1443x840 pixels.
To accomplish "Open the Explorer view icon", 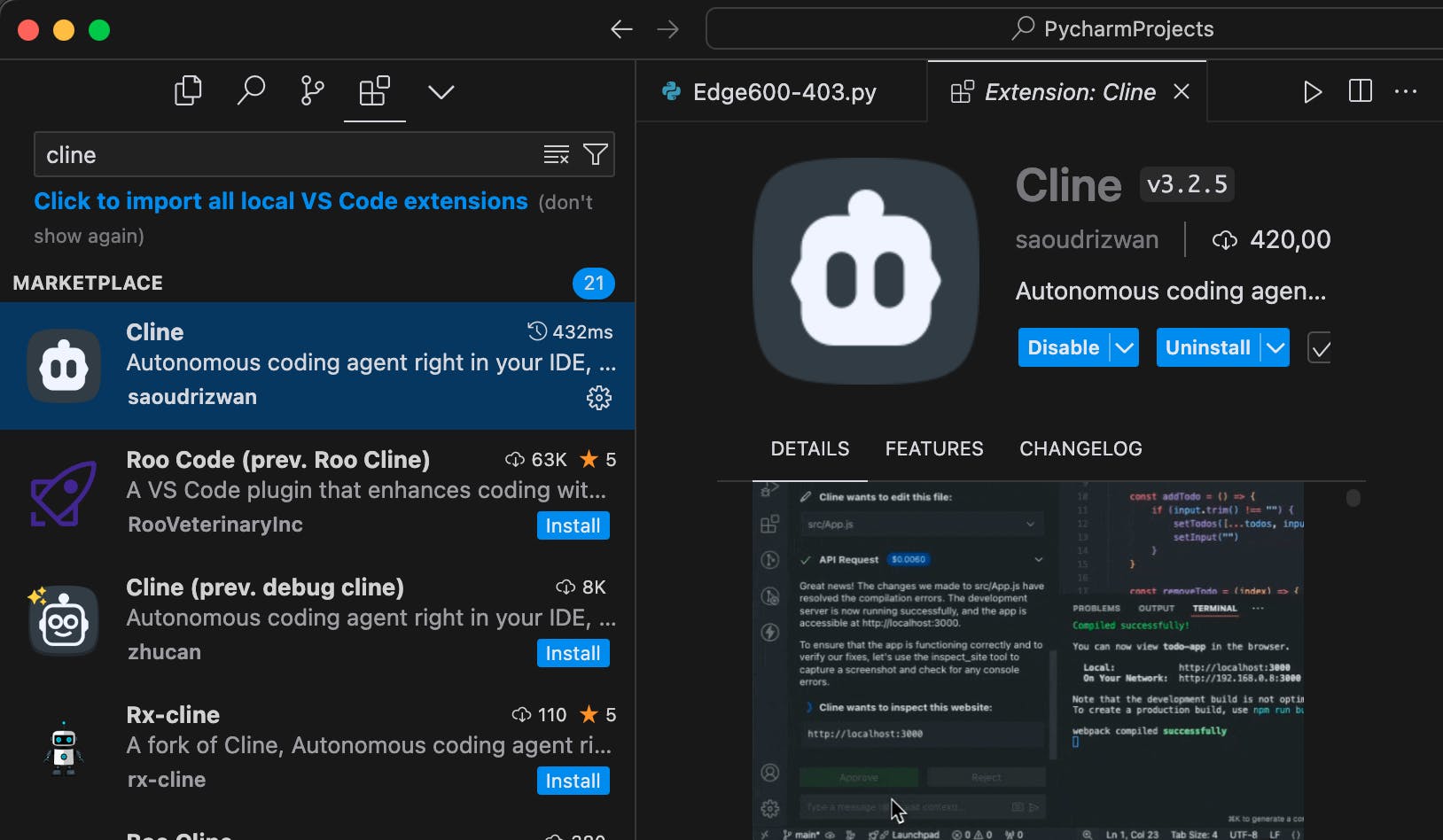I will (x=188, y=91).
